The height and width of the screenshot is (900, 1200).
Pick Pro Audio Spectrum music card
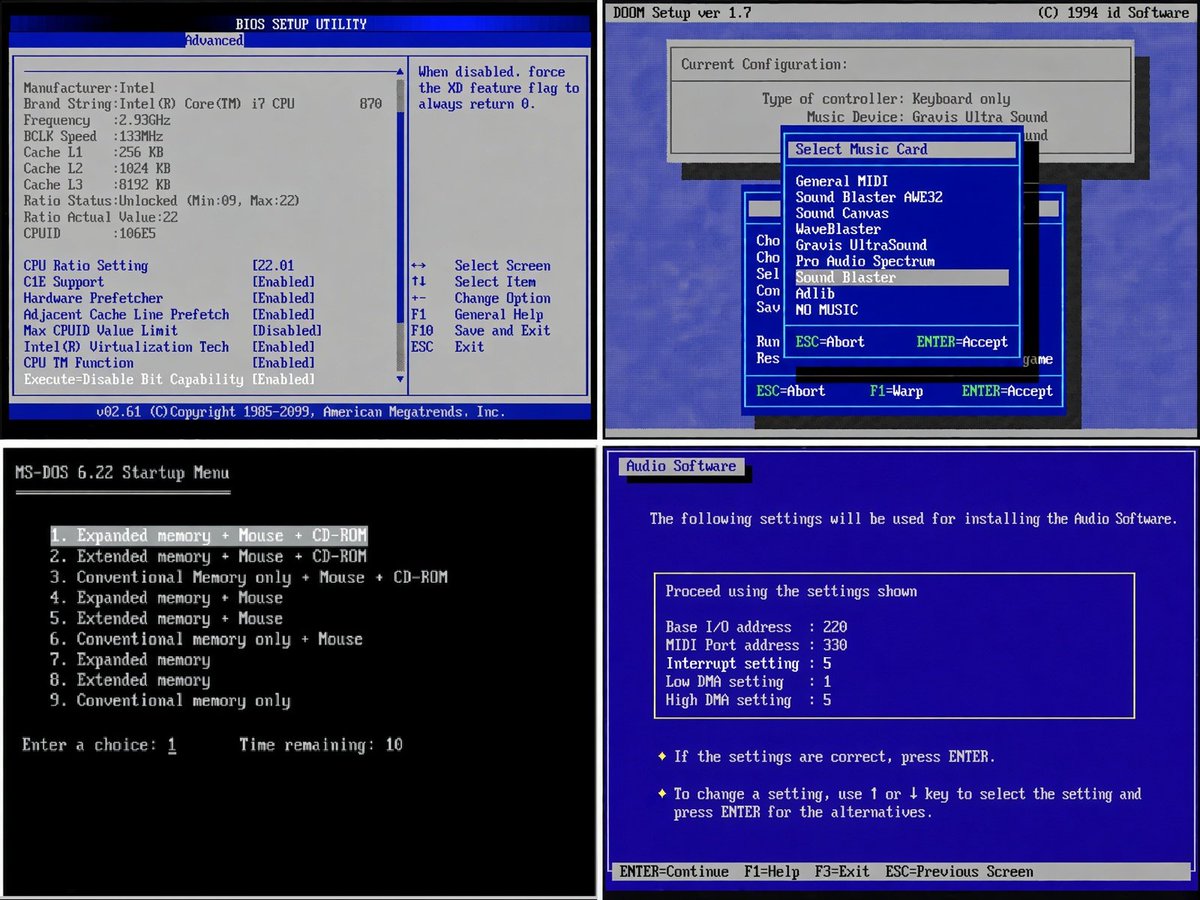(865, 261)
